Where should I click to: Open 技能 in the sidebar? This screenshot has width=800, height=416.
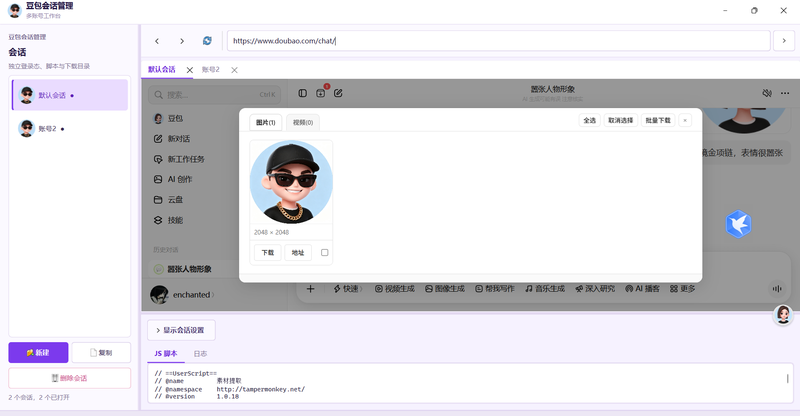coord(168,220)
